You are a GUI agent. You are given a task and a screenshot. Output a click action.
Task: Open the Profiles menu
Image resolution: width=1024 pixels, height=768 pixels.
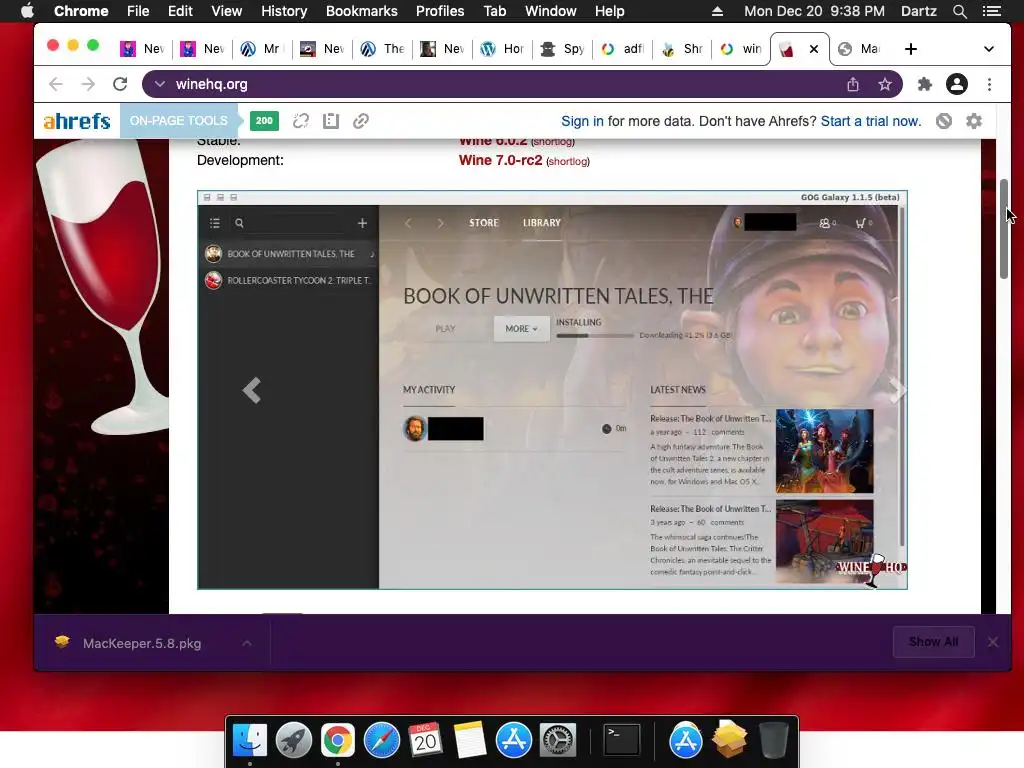coord(440,11)
